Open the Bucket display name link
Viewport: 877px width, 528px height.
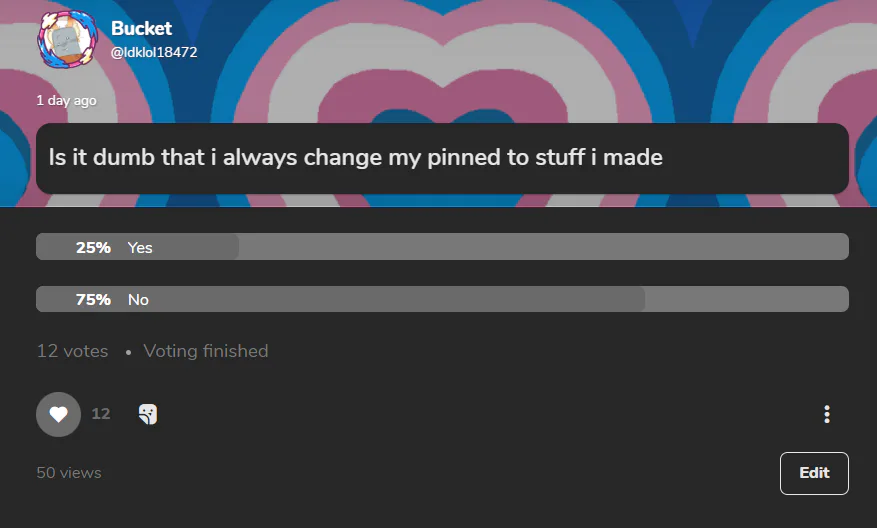[142, 28]
